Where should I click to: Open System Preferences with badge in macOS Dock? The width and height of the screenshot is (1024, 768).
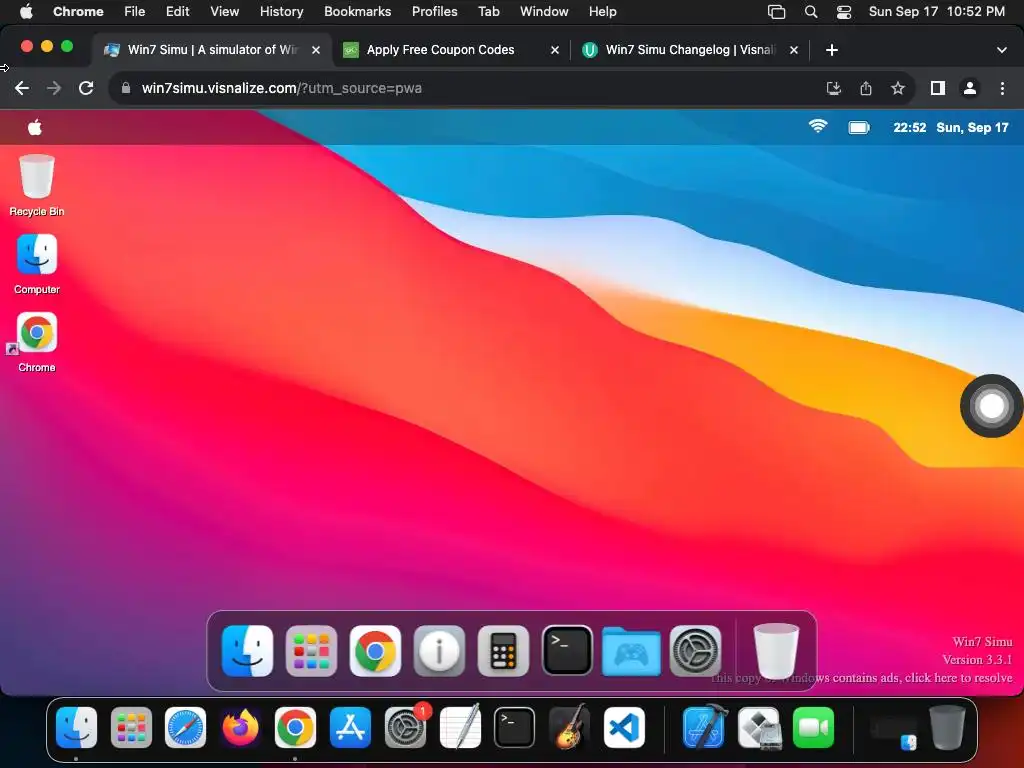pyautogui.click(x=406, y=727)
